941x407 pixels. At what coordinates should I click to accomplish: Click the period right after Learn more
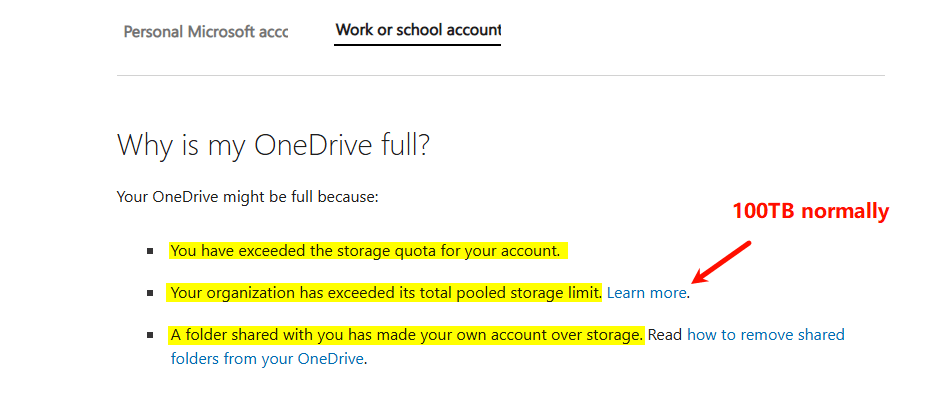coord(689,294)
